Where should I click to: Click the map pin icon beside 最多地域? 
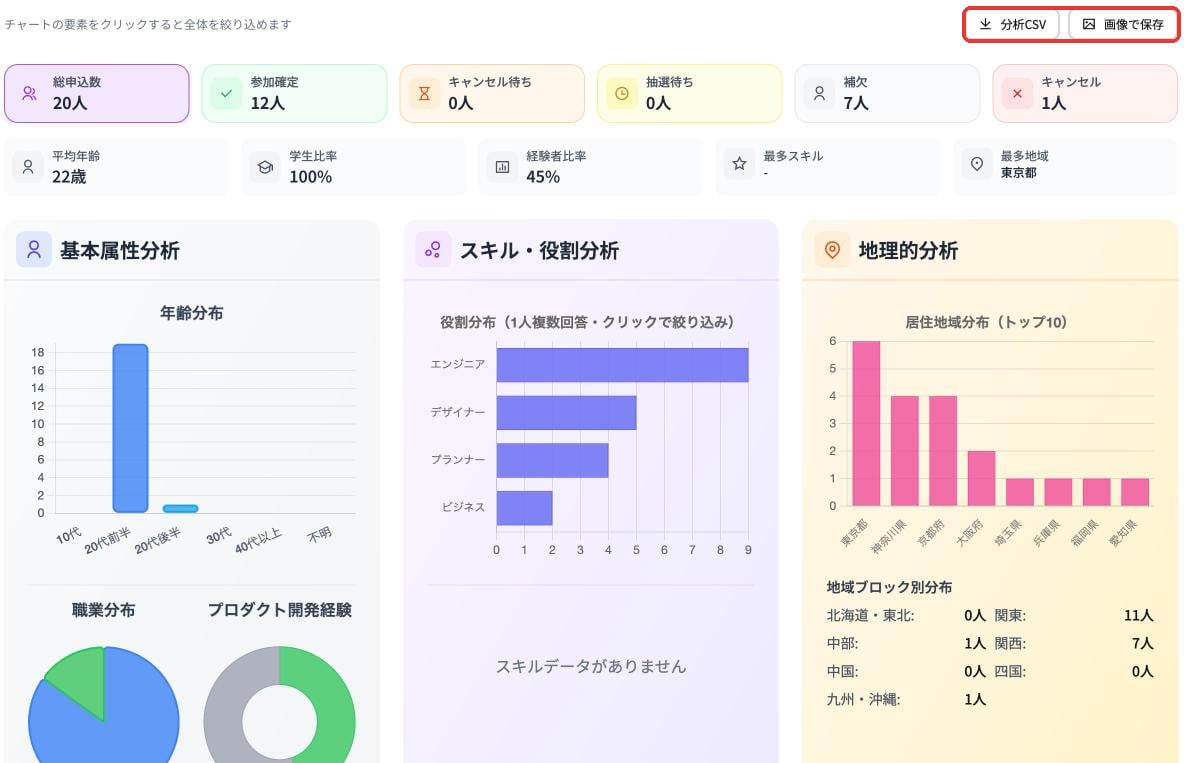coord(976,163)
